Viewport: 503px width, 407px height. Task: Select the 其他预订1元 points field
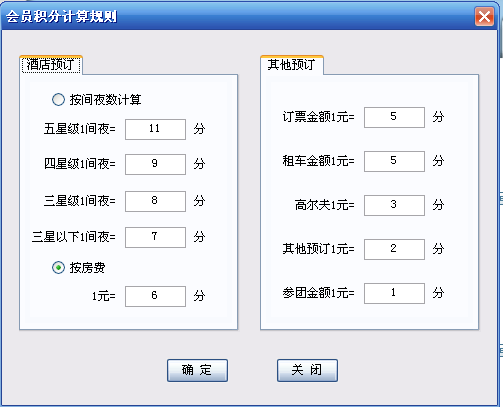tap(394, 249)
